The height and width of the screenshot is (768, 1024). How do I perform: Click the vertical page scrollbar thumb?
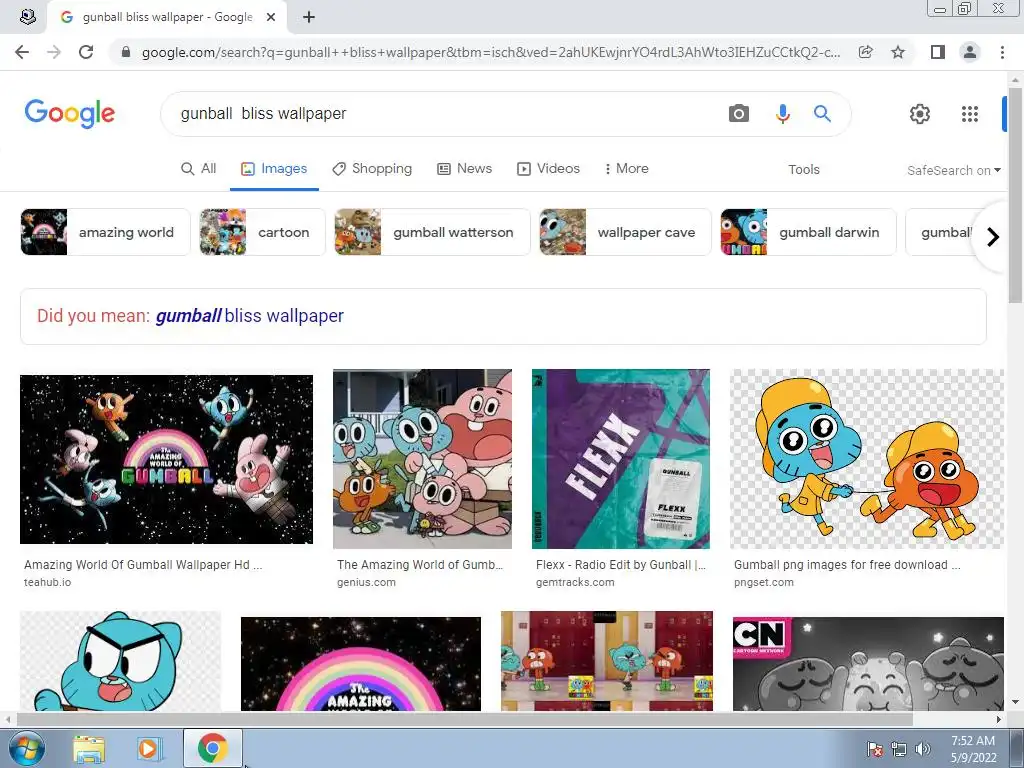(1016, 196)
